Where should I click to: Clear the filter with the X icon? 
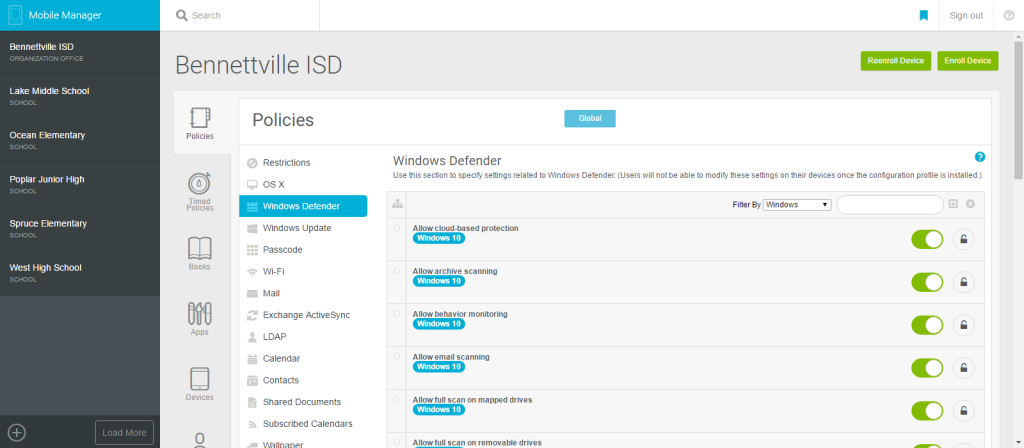pos(970,204)
